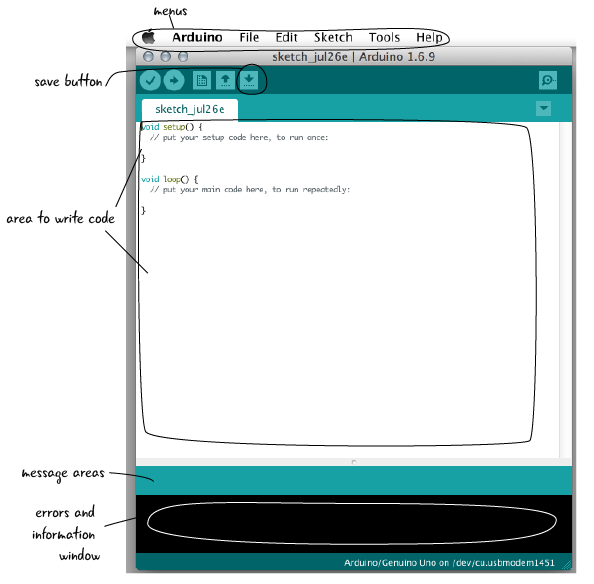The image size is (594, 584).
Task: Open the Serial Monitor magnifier icon
Action: 548,80
